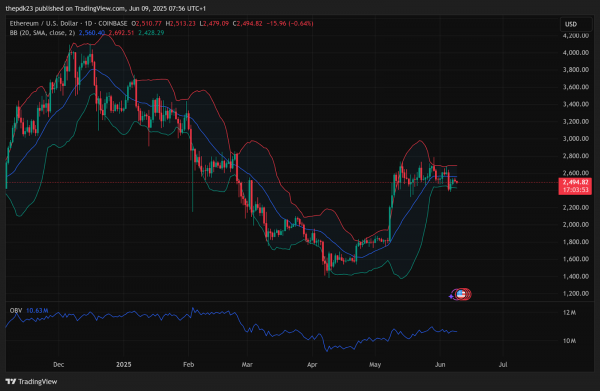Click the BB (20, SMA, close, 2) indicator label
Image resolution: width=600 pixels, height=391 pixels.
click(x=42, y=33)
